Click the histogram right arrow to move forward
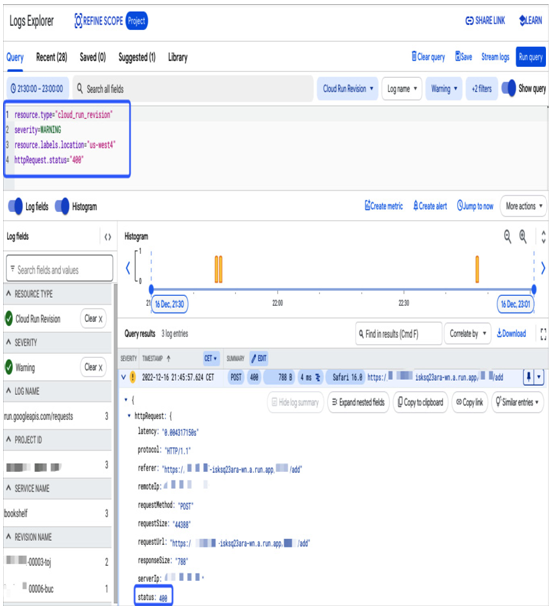553x606 pixels. point(543,268)
